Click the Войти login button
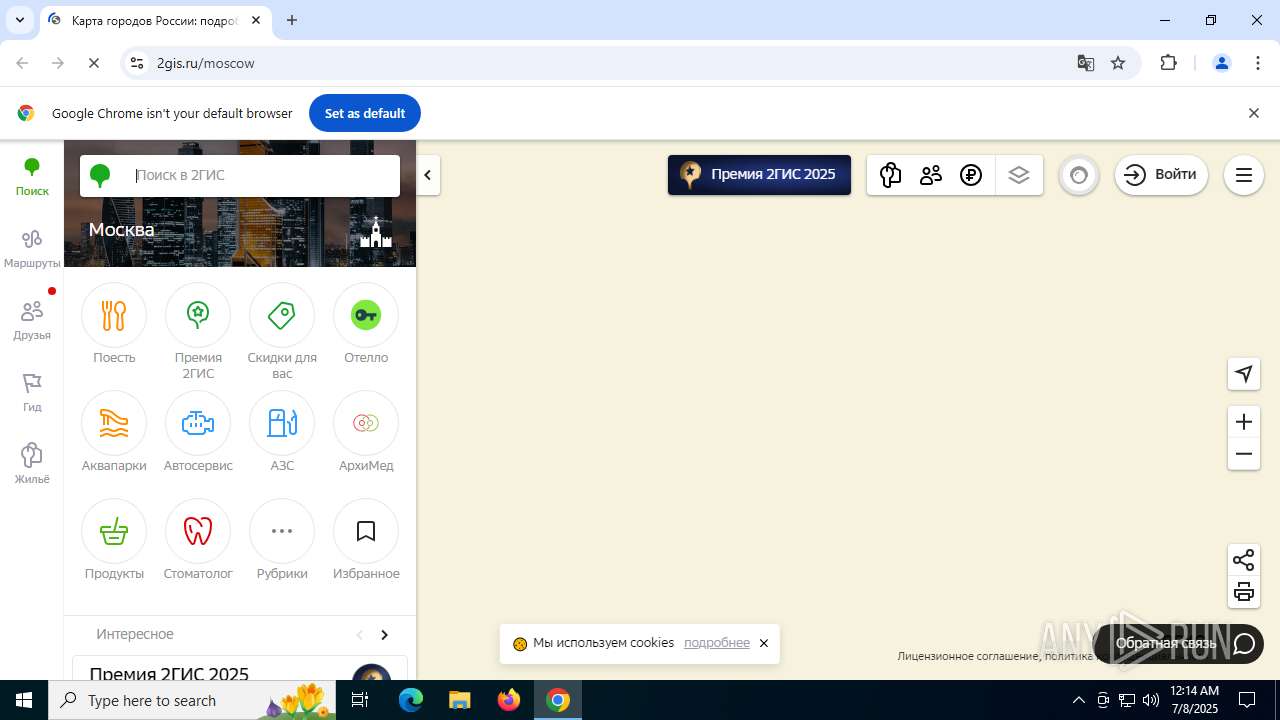Image resolution: width=1280 pixels, height=720 pixels. point(1161,175)
